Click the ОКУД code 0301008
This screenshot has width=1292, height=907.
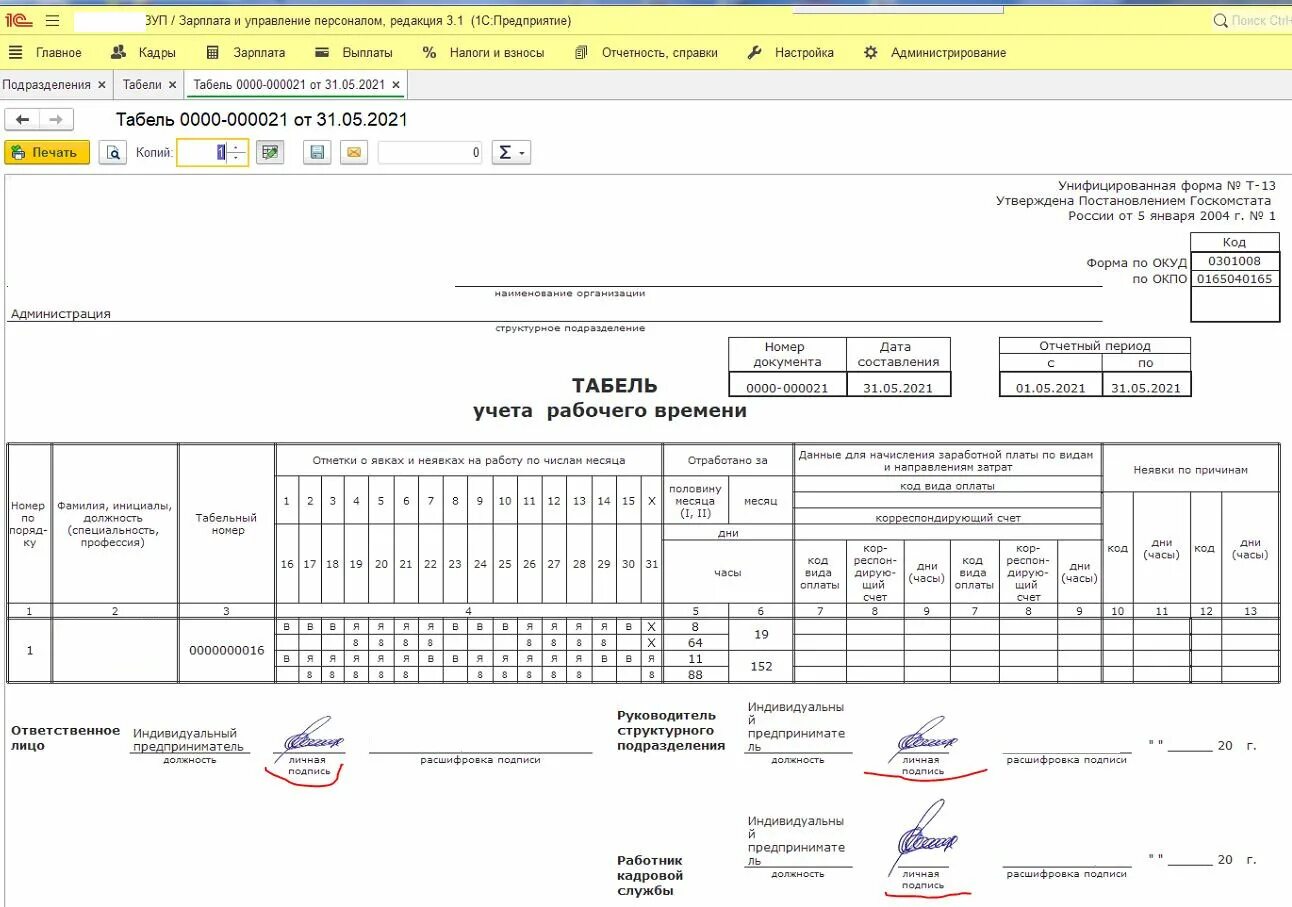click(1235, 262)
